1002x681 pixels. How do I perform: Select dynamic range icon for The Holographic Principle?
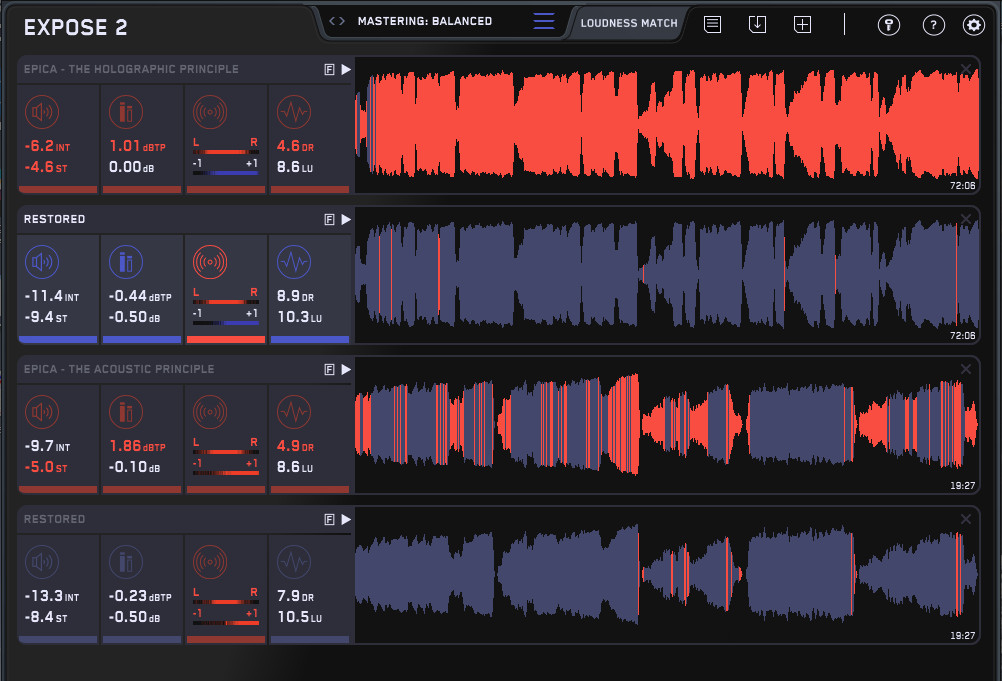(x=294, y=112)
